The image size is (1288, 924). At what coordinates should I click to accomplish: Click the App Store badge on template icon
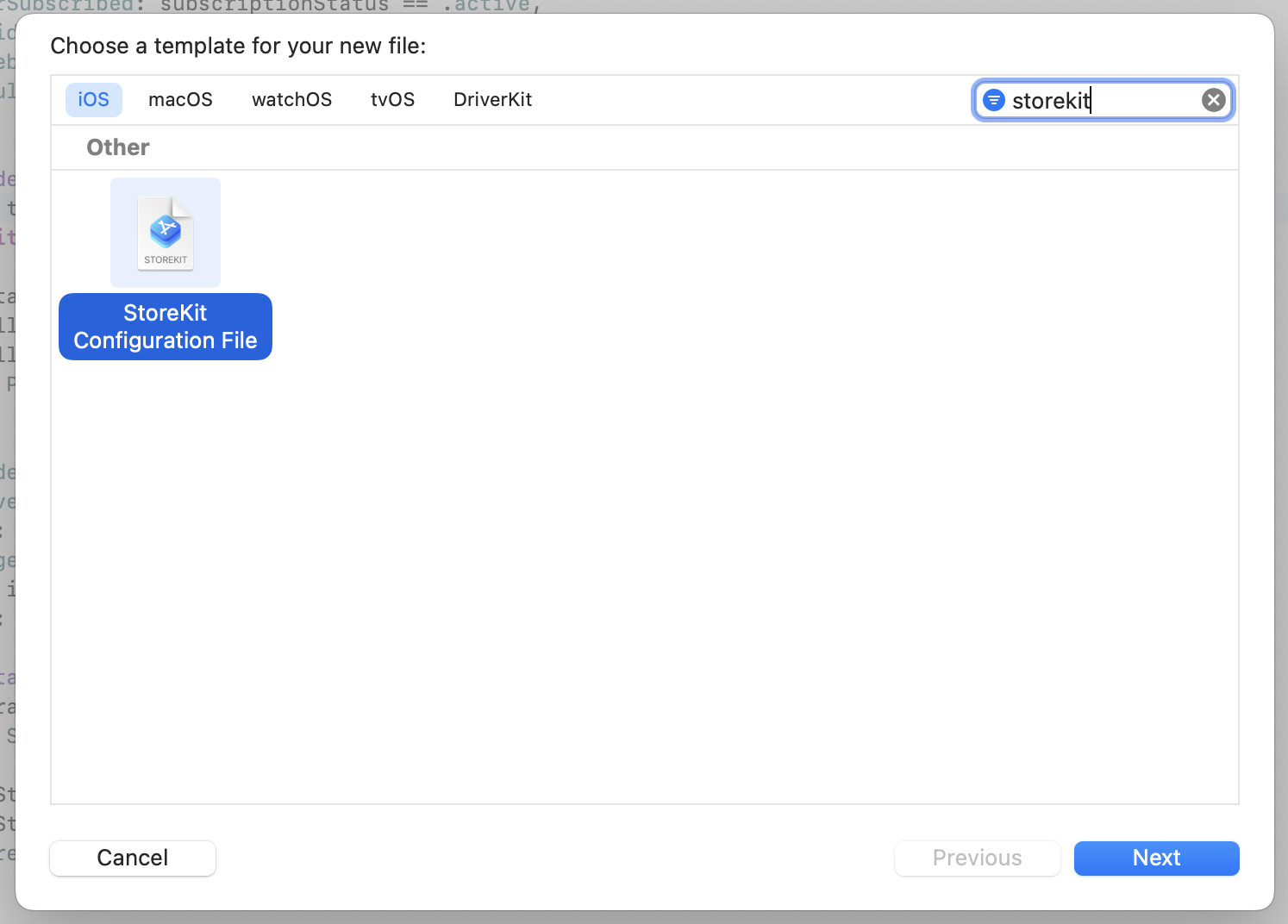[165, 229]
